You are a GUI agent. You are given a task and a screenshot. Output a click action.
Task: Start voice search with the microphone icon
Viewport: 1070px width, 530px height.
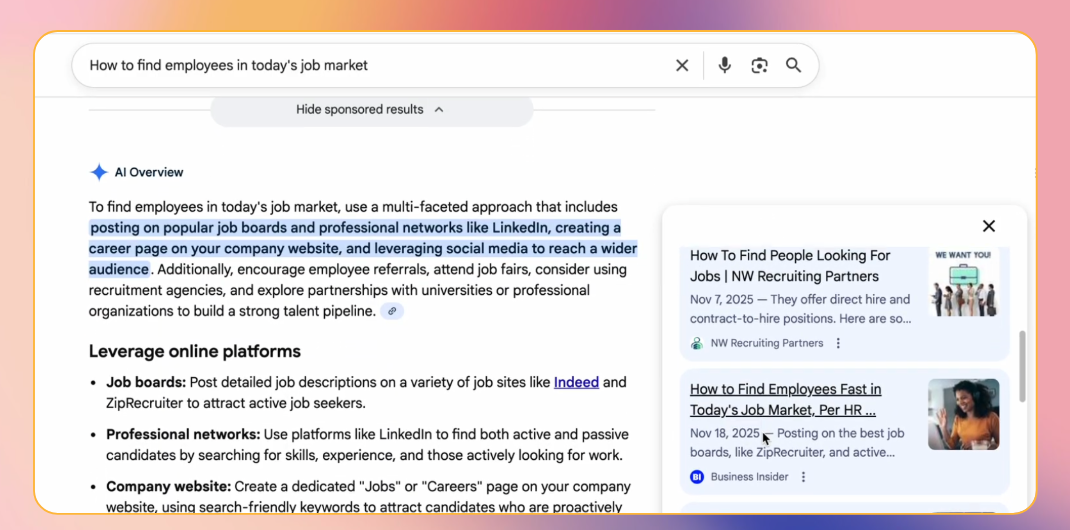725,65
